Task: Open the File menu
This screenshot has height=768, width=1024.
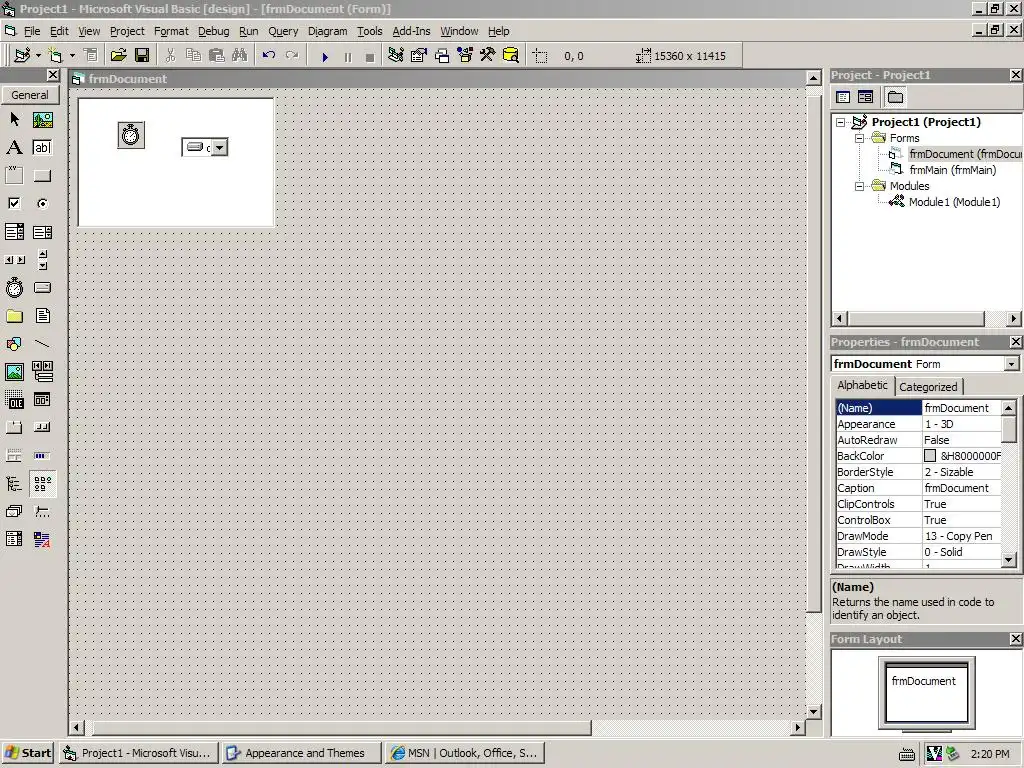Action: [31, 31]
